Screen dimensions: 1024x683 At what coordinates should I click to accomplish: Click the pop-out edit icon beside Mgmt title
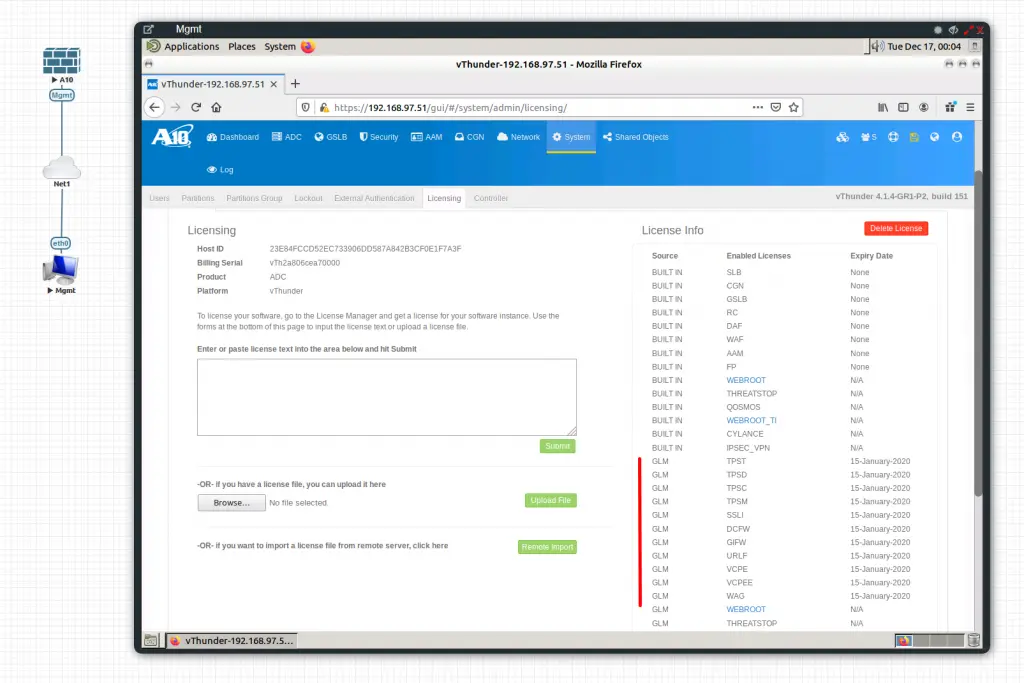tap(149, 29)
